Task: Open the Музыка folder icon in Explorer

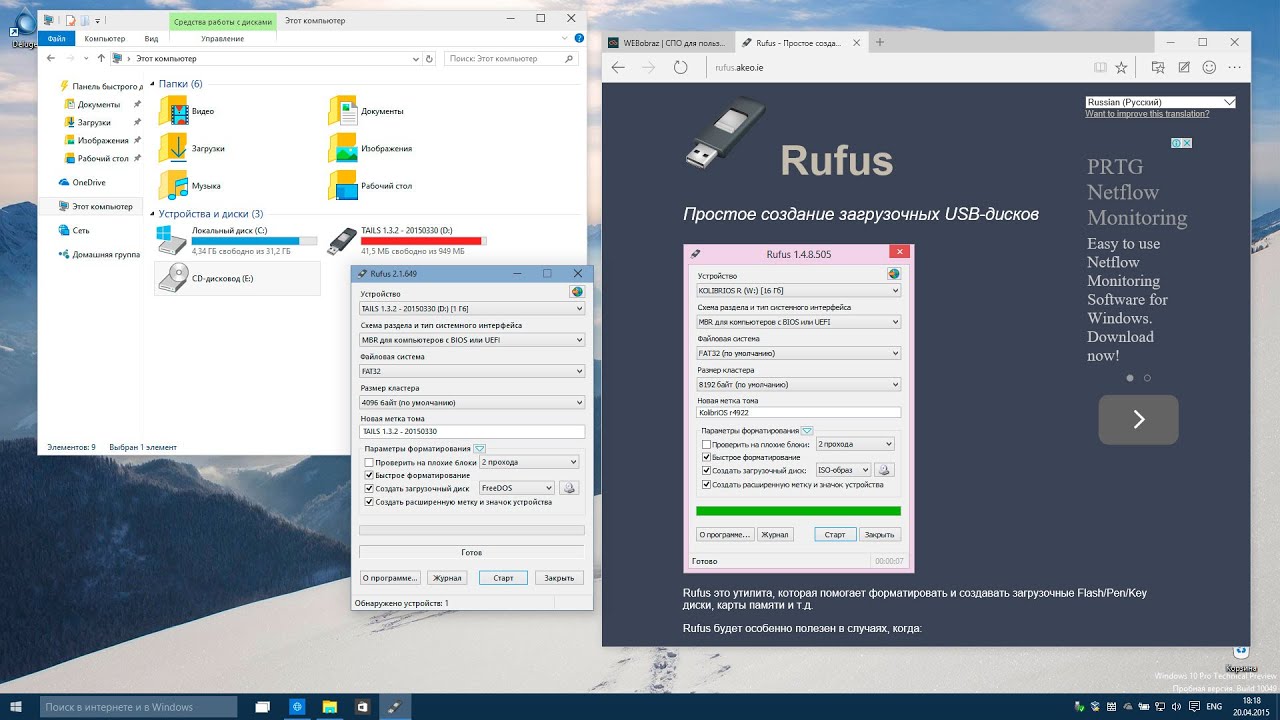Action: [174, 185]
